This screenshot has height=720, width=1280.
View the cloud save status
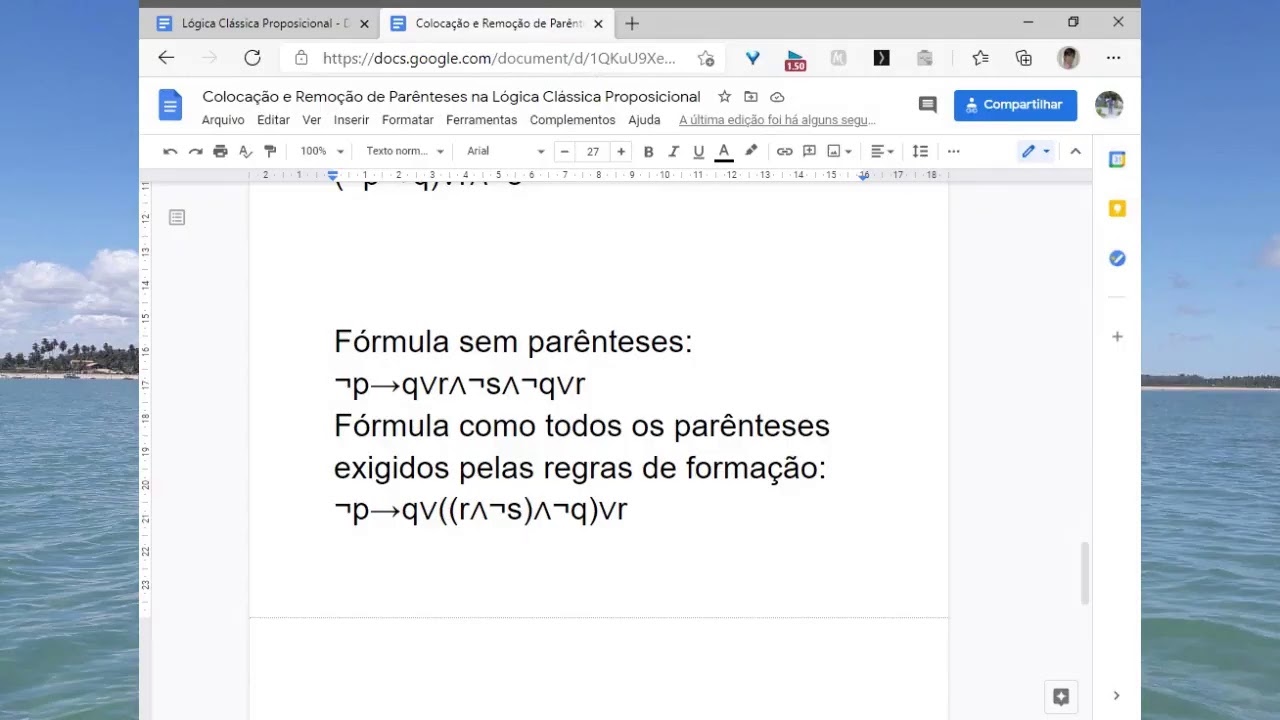(x=777, y=97)
